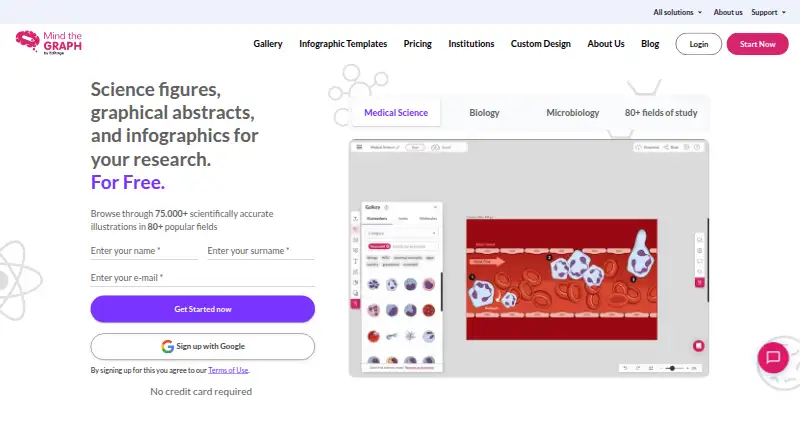The width and height of the screenshot is (800, 440).
Task: Open Infographic Templates menu item
Action: [343, 44]
